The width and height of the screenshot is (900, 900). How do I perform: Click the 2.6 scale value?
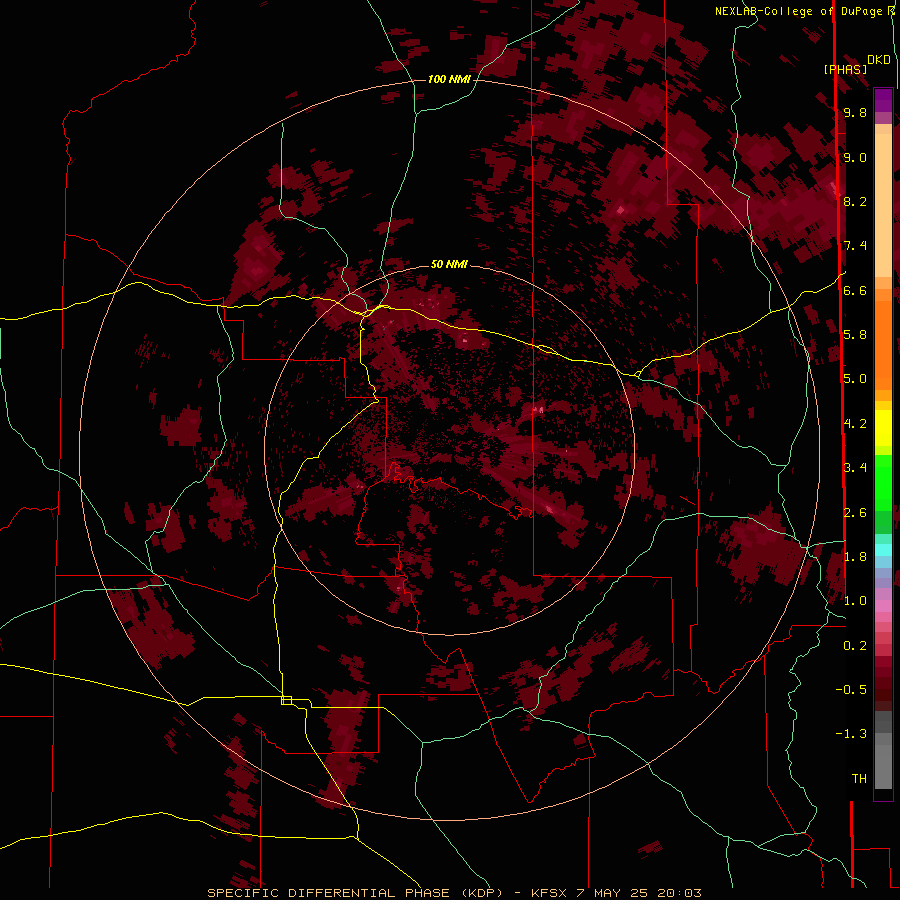point(855,512)
